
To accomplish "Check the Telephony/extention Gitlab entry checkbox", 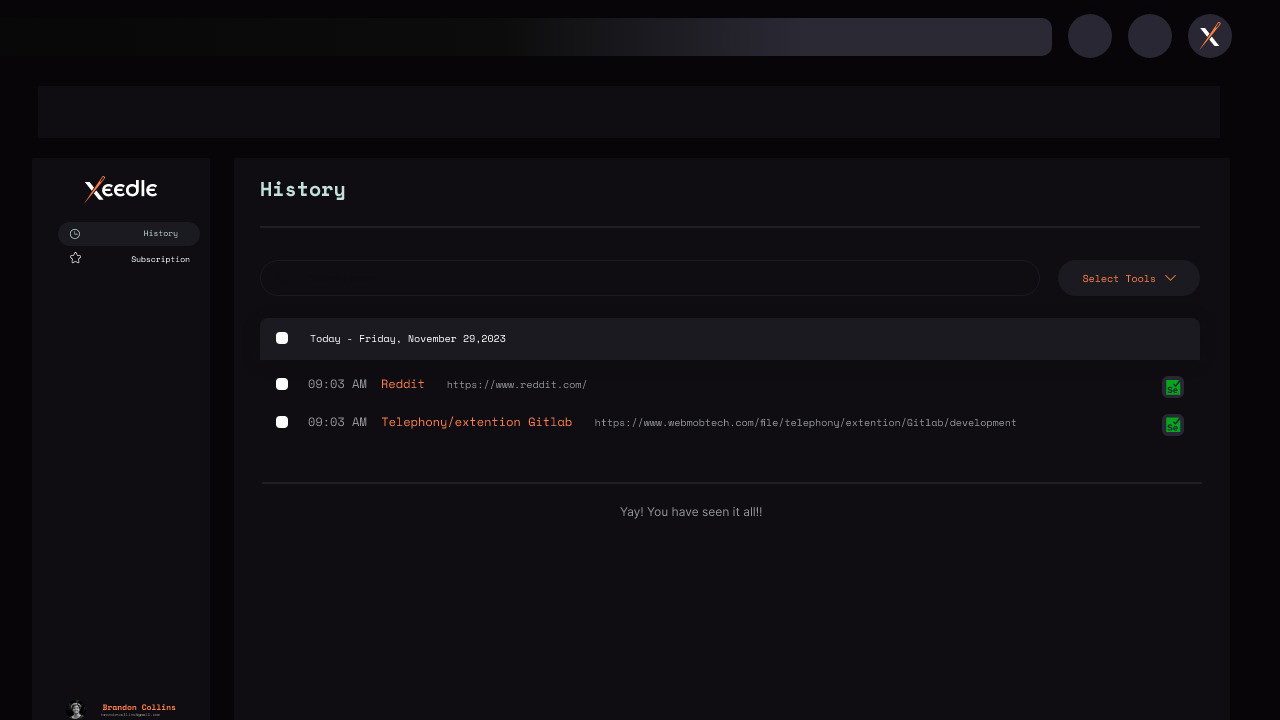I will (x=282, y=422).
